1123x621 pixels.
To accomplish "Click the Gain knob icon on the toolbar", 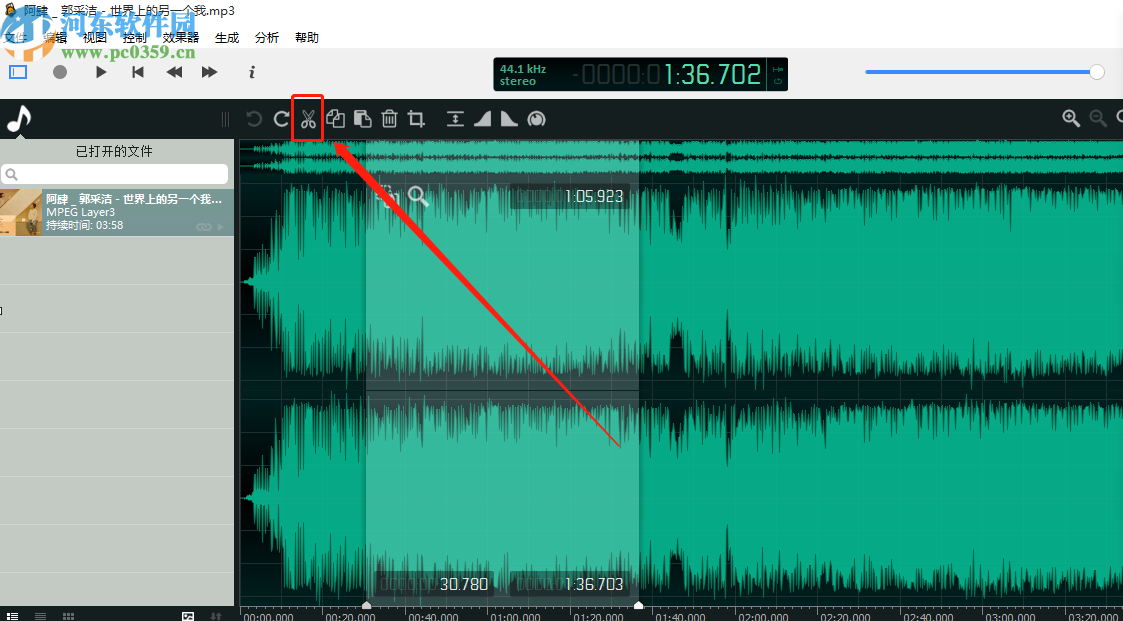I will (x=537, y=119).
